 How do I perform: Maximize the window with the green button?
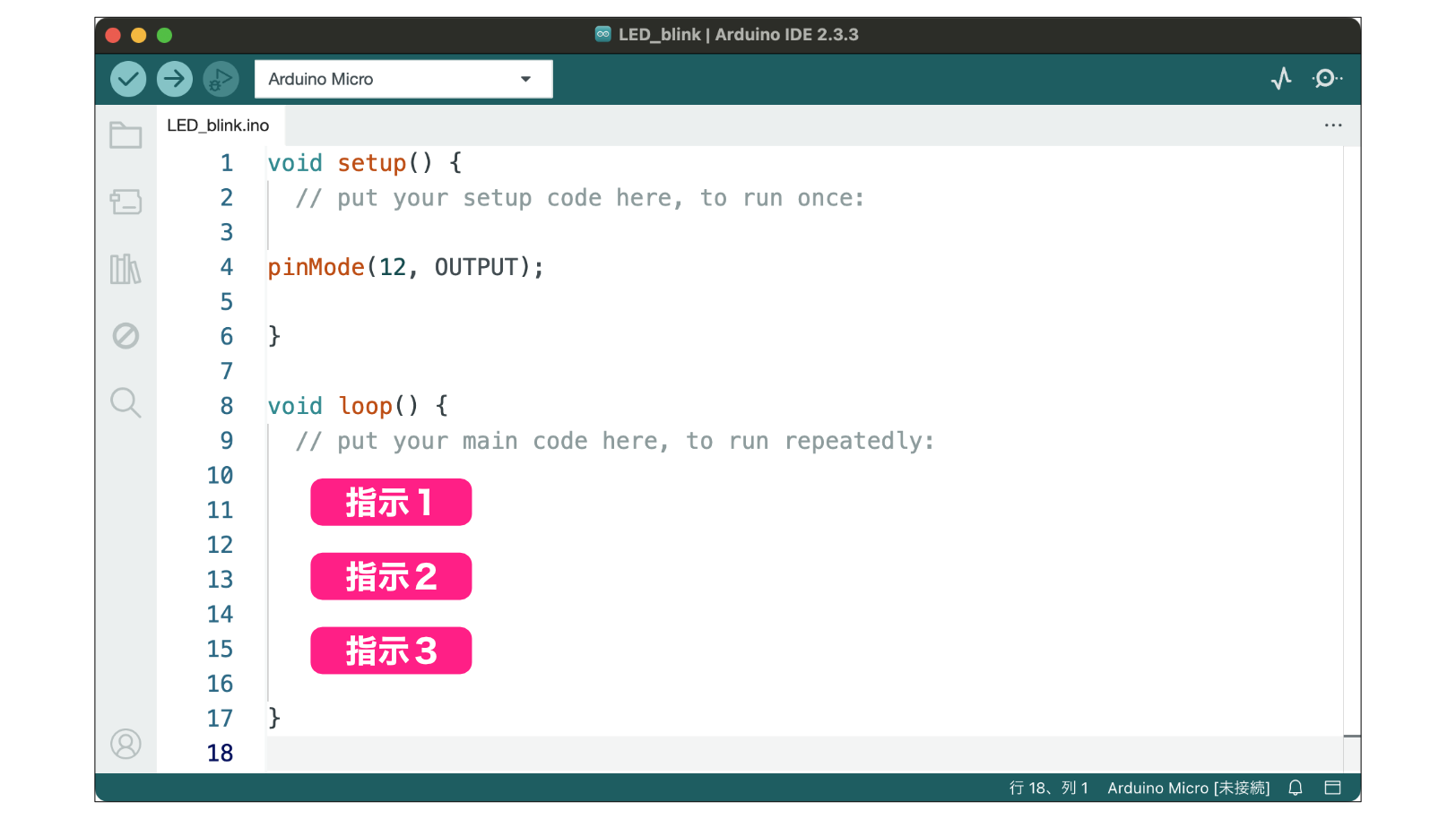point(164,35)
